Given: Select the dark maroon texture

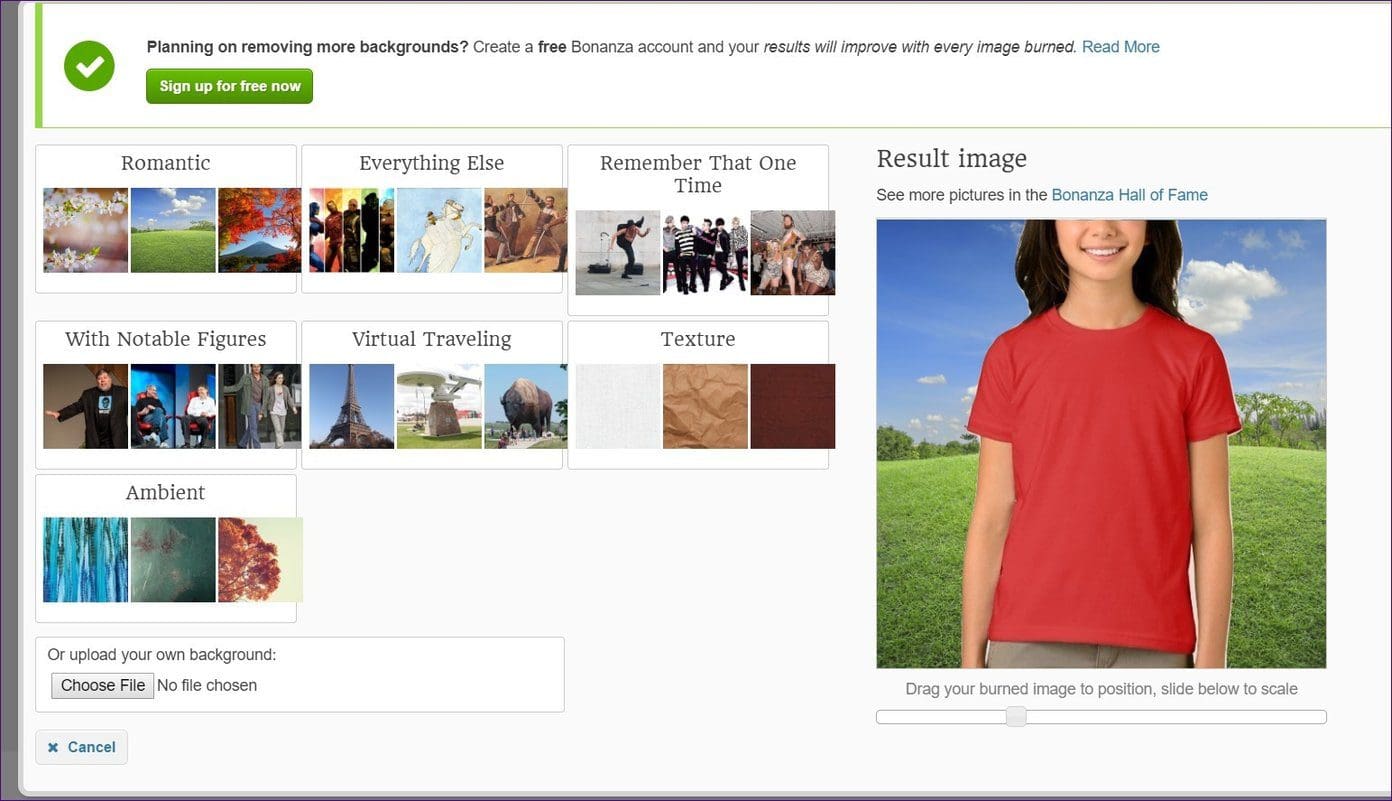Looking at the screenshot, I should pyautogui.click(x=793, y=406).
